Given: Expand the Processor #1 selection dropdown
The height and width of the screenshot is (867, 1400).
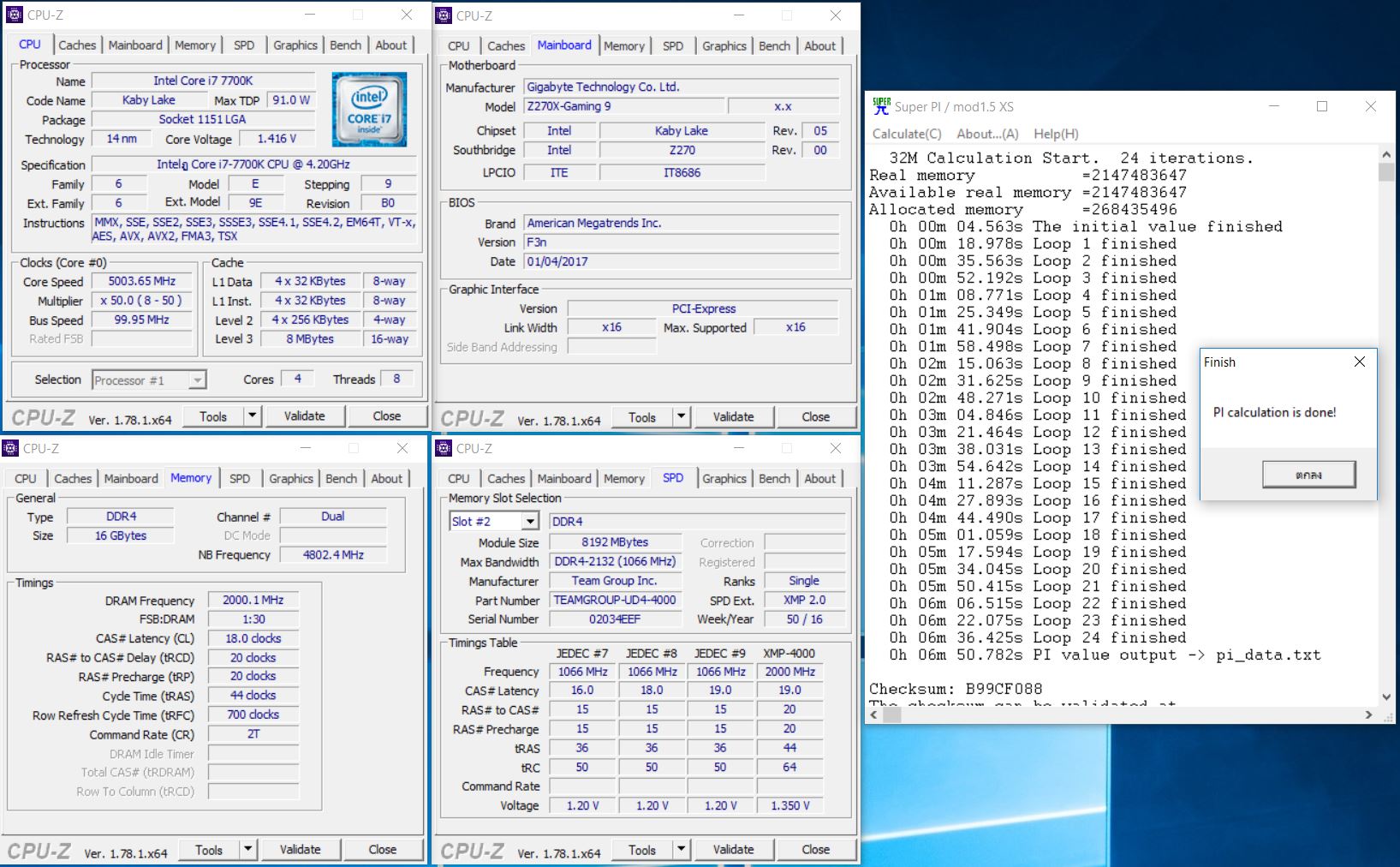Looking at the screenshot, I should (197, 380).
